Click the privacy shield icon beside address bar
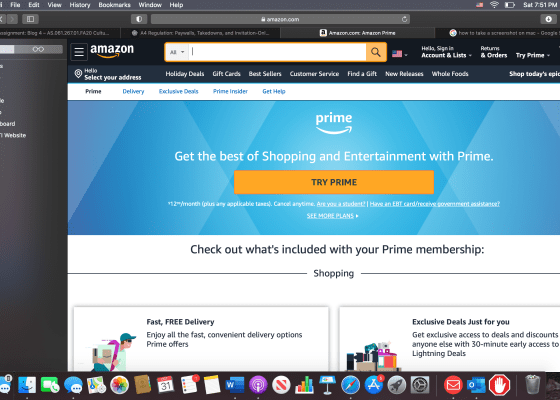This screenshot has width=560, height=400. pyautogui.click(x=139, y=19)
